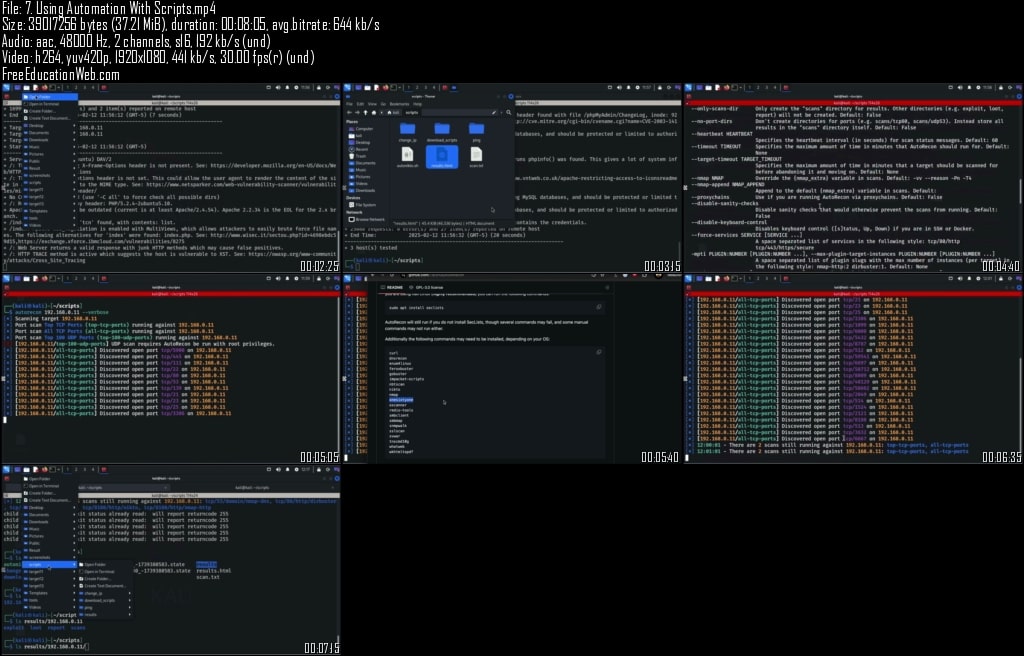
Task: Open the download_scripts folder in the 00:03:15 frame
Action: 442,133
